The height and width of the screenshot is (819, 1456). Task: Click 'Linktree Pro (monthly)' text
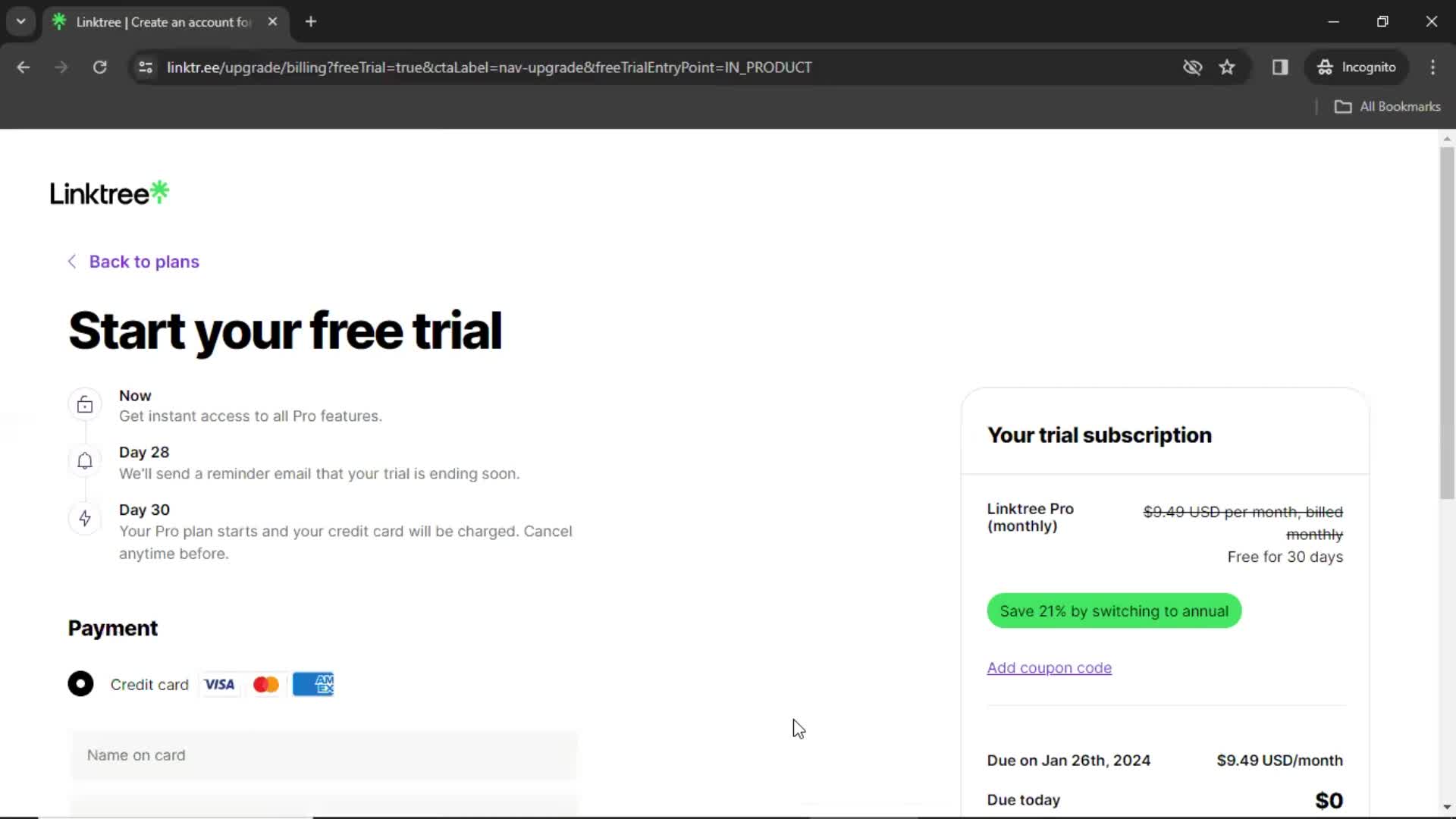pyautogui.click(x=1031, y=517)
